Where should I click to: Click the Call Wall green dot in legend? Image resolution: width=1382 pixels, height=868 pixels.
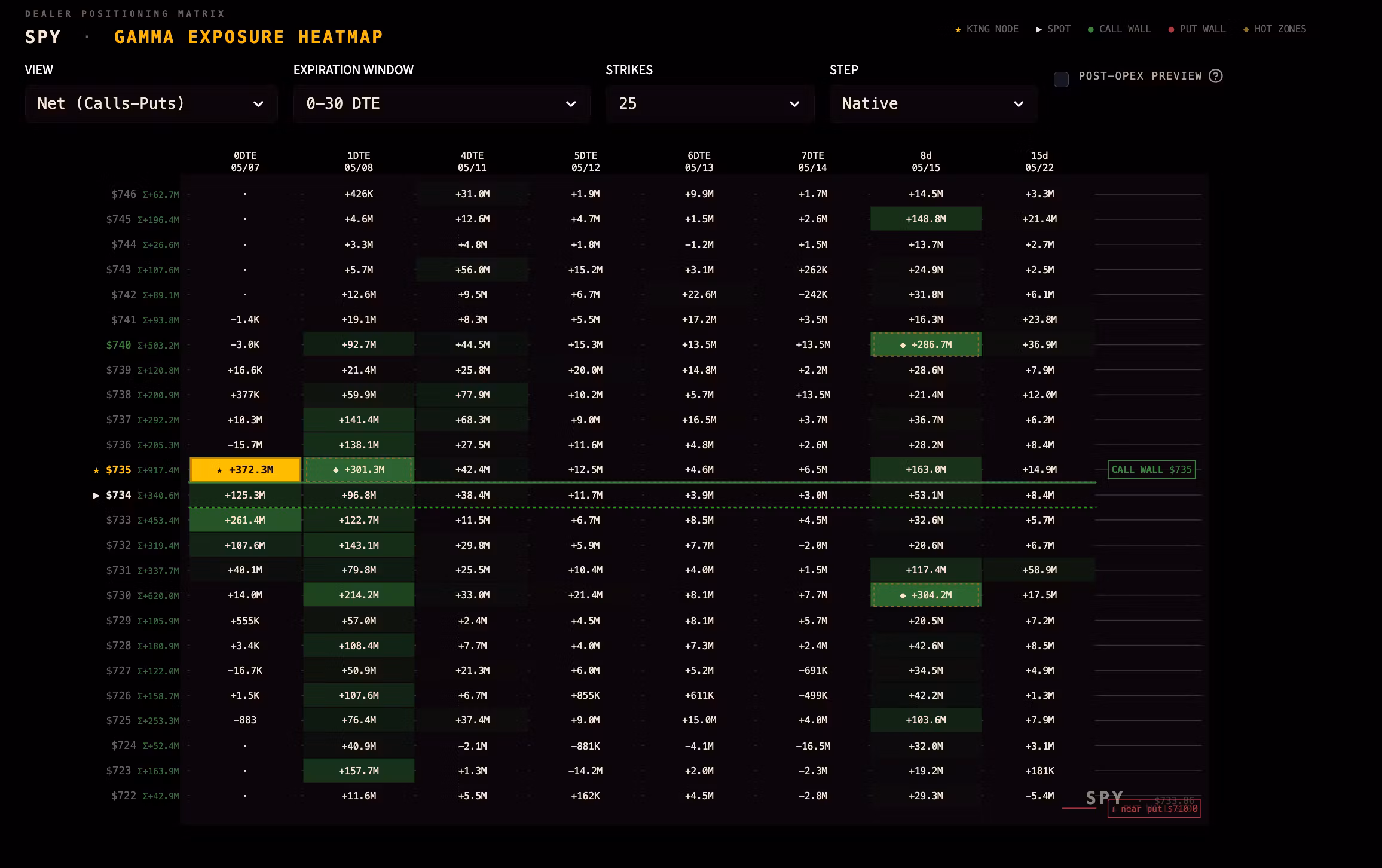tap(1091, 29)
